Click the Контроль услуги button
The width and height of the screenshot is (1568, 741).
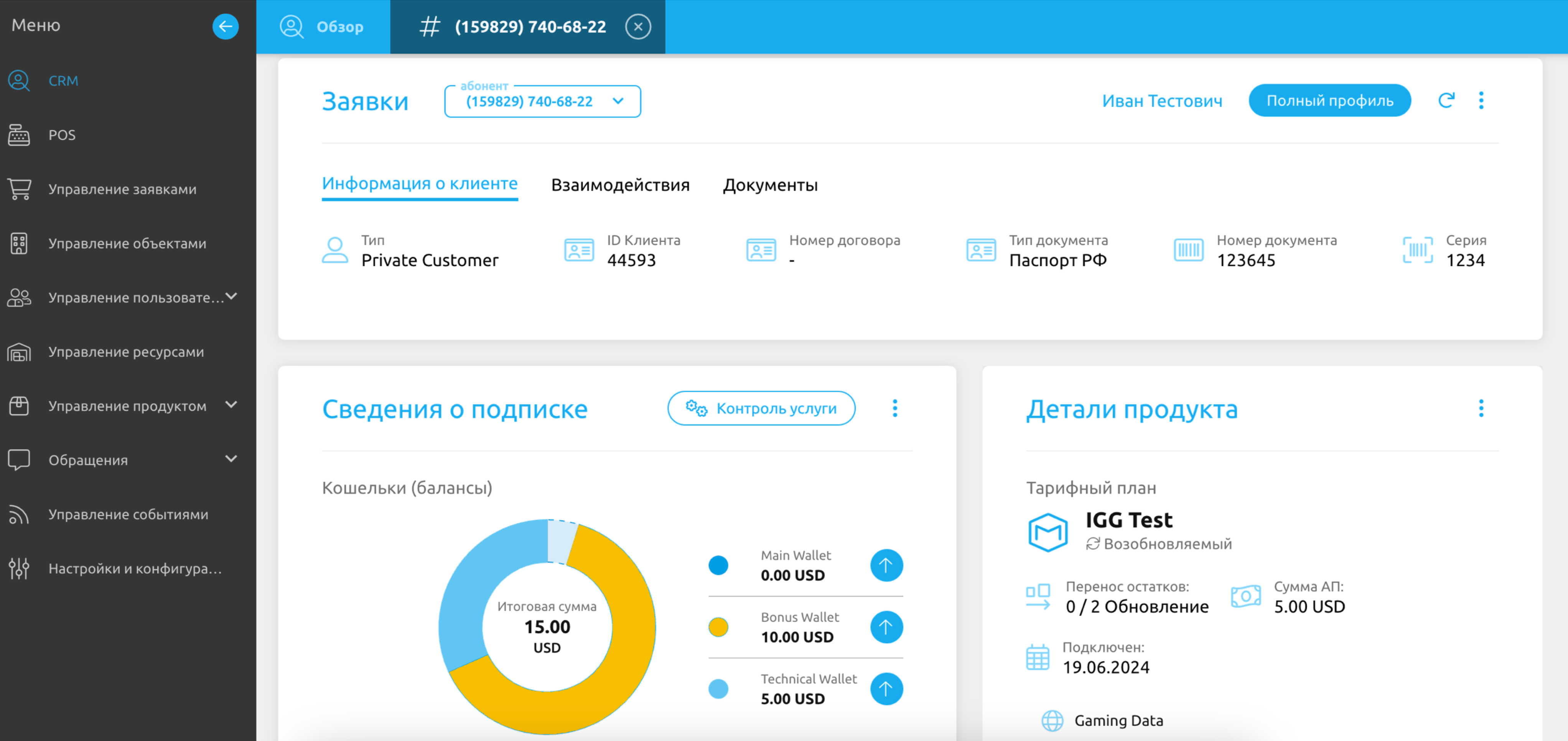click(761, 408)
